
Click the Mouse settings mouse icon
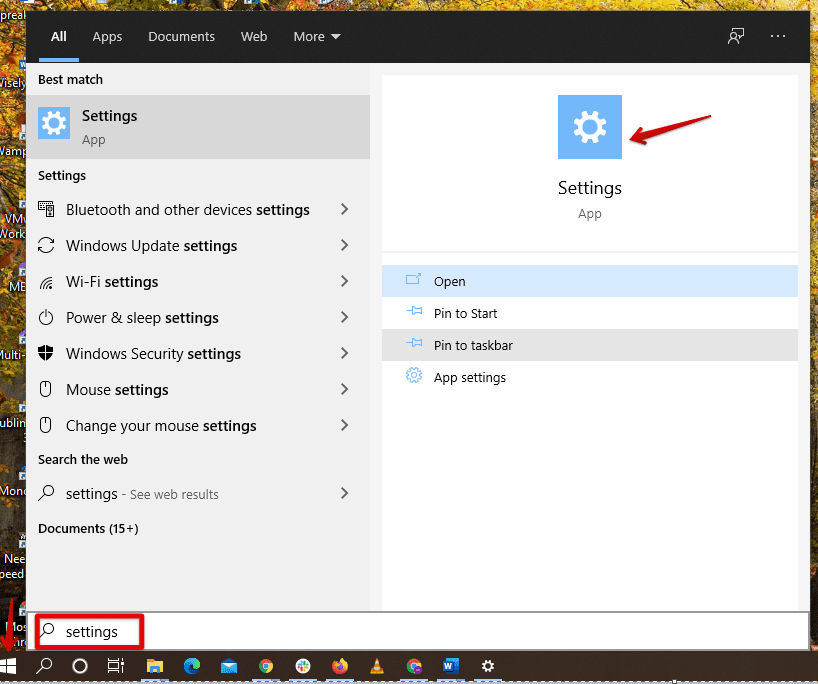(x=46, y=389)
